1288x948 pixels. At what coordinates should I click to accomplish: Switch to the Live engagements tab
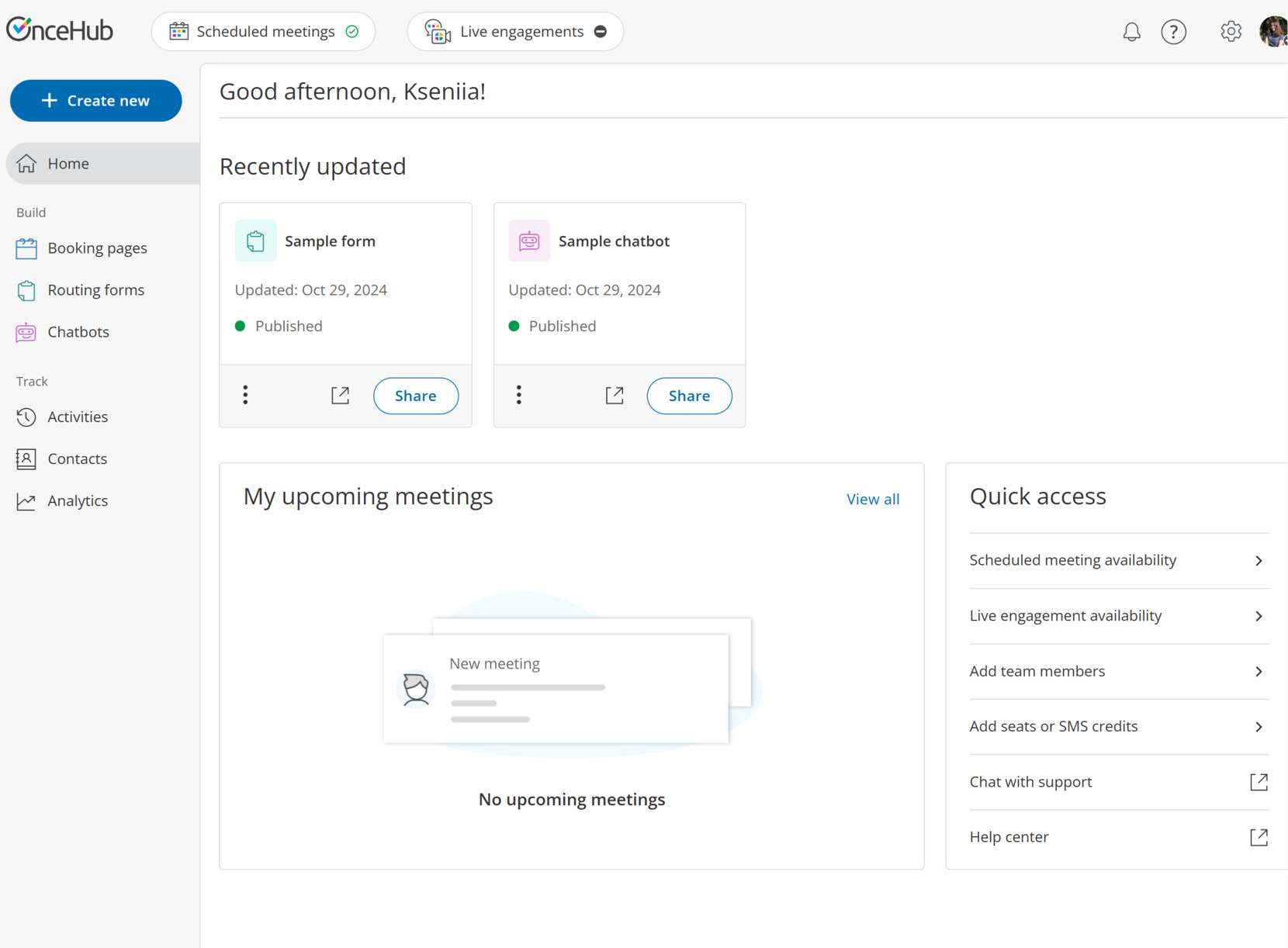tap(514, 31)
